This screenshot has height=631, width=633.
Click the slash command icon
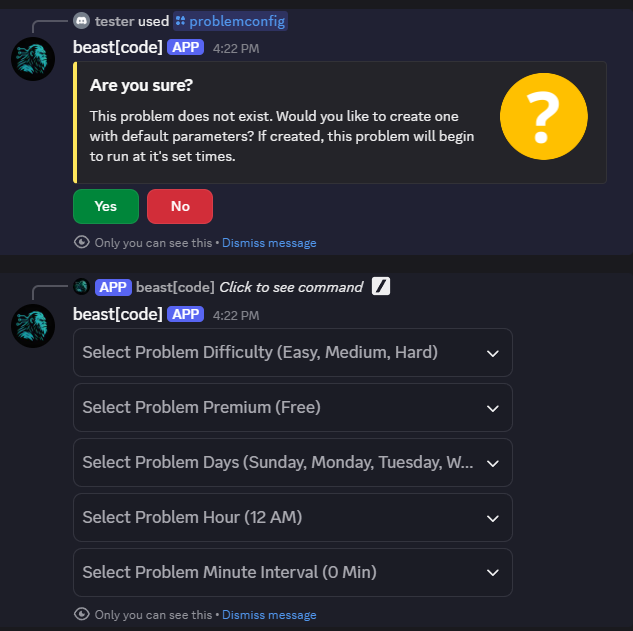pos(381,287)
